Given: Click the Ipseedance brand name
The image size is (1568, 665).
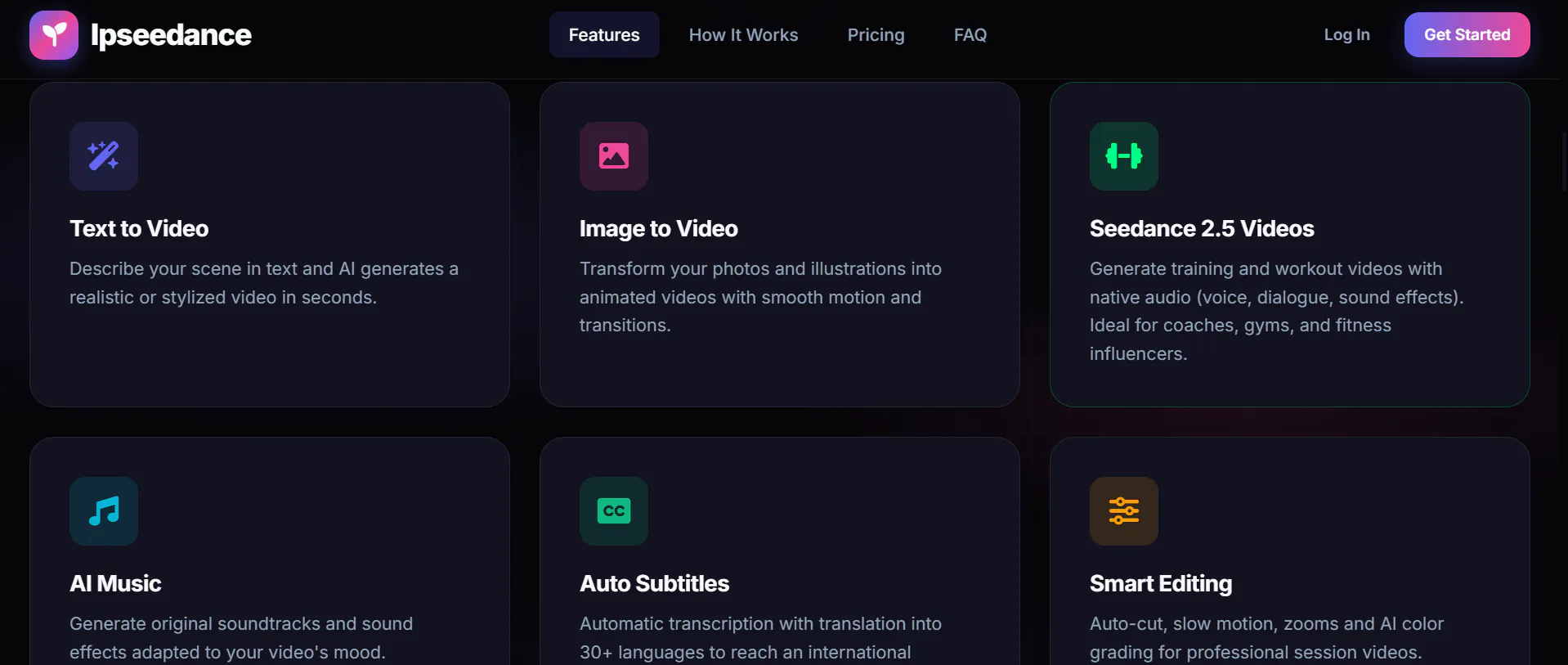Looking at the screenshot, I should pos(171,35).
